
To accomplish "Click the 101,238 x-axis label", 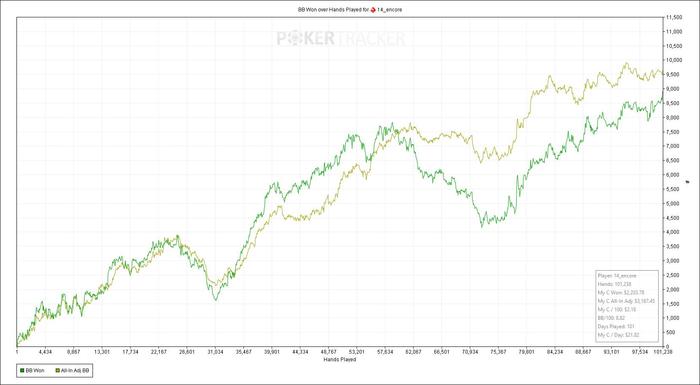I will pos(663,352).
